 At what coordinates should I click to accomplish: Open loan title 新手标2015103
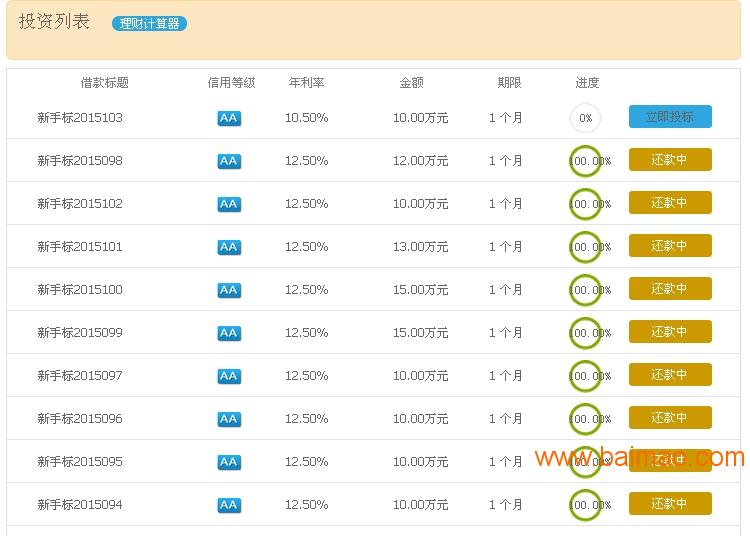tap(80, 118)
